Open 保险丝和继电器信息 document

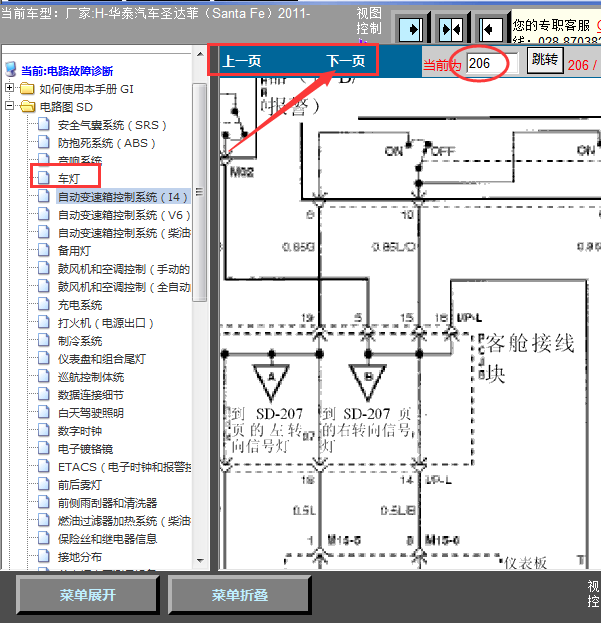[107, 539]
